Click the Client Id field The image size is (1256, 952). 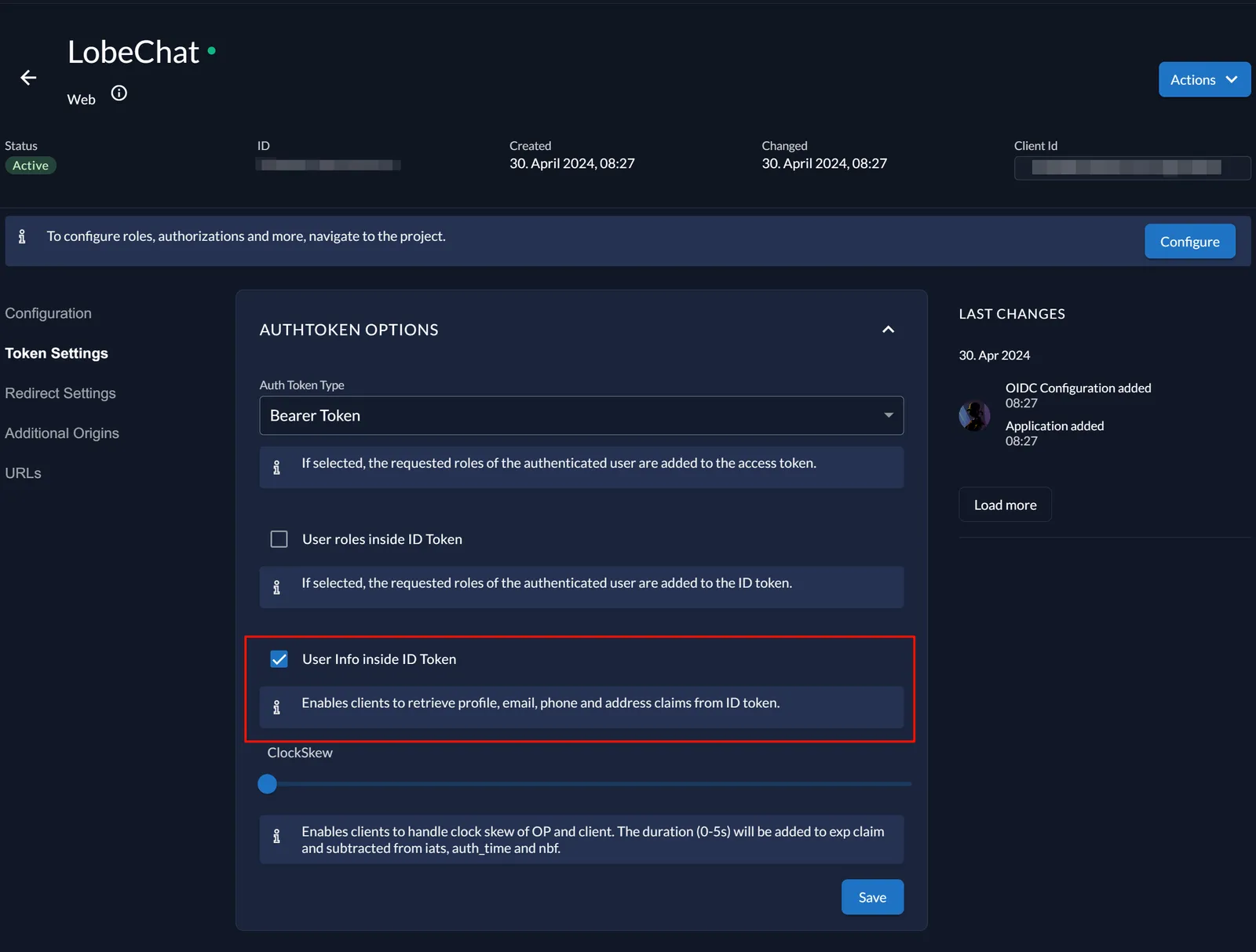click(x=1132, y=168)
